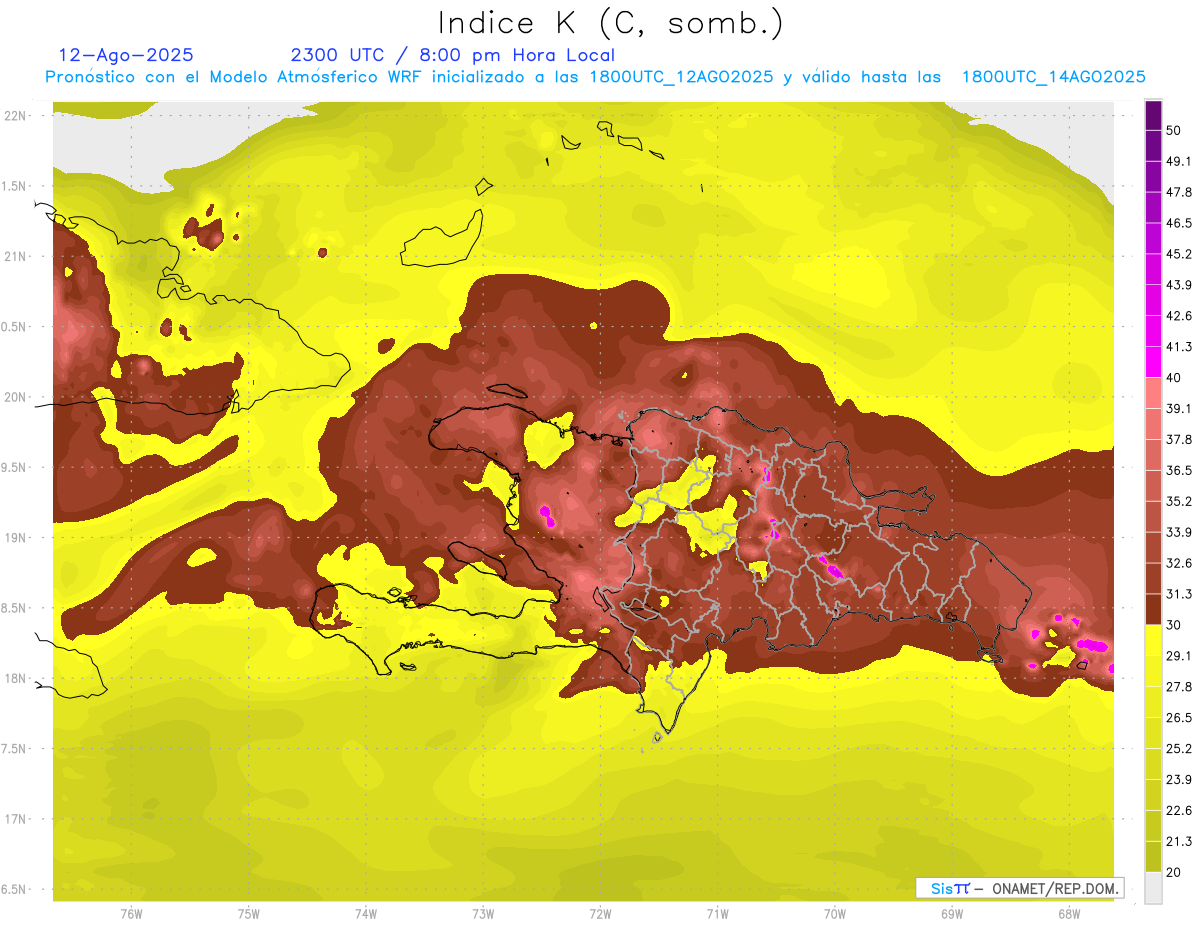1200x927 pixels.
Task: Click the '73W' longitude label
Action: click(483, 914)
